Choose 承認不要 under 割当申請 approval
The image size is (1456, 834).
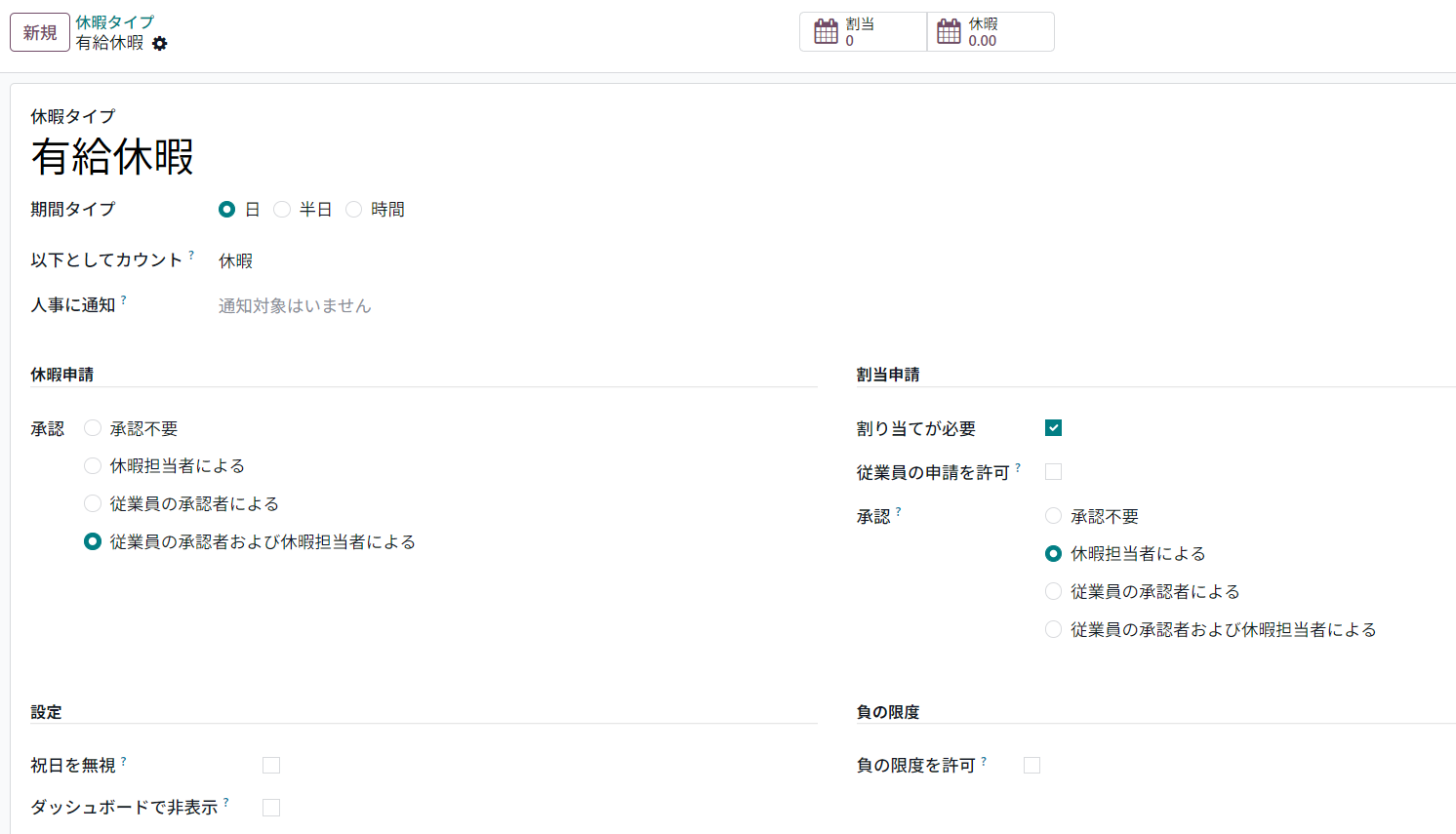[x=1053, y=516]
